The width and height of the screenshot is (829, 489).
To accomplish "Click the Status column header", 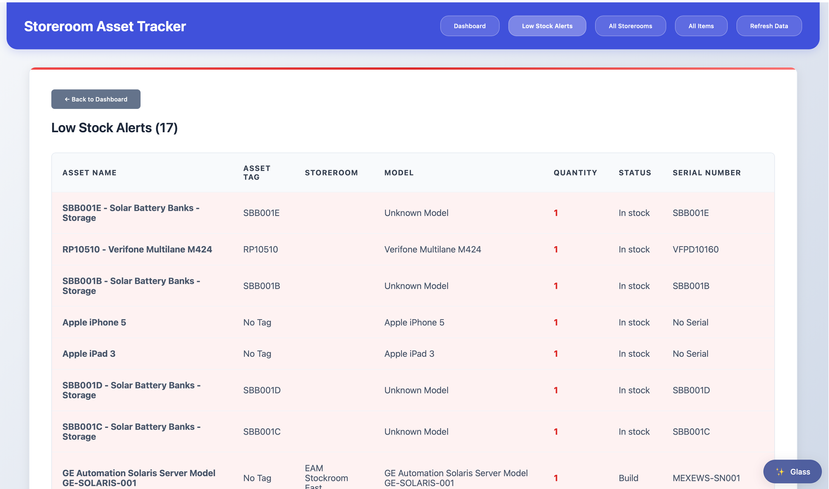I will point(634,173).
